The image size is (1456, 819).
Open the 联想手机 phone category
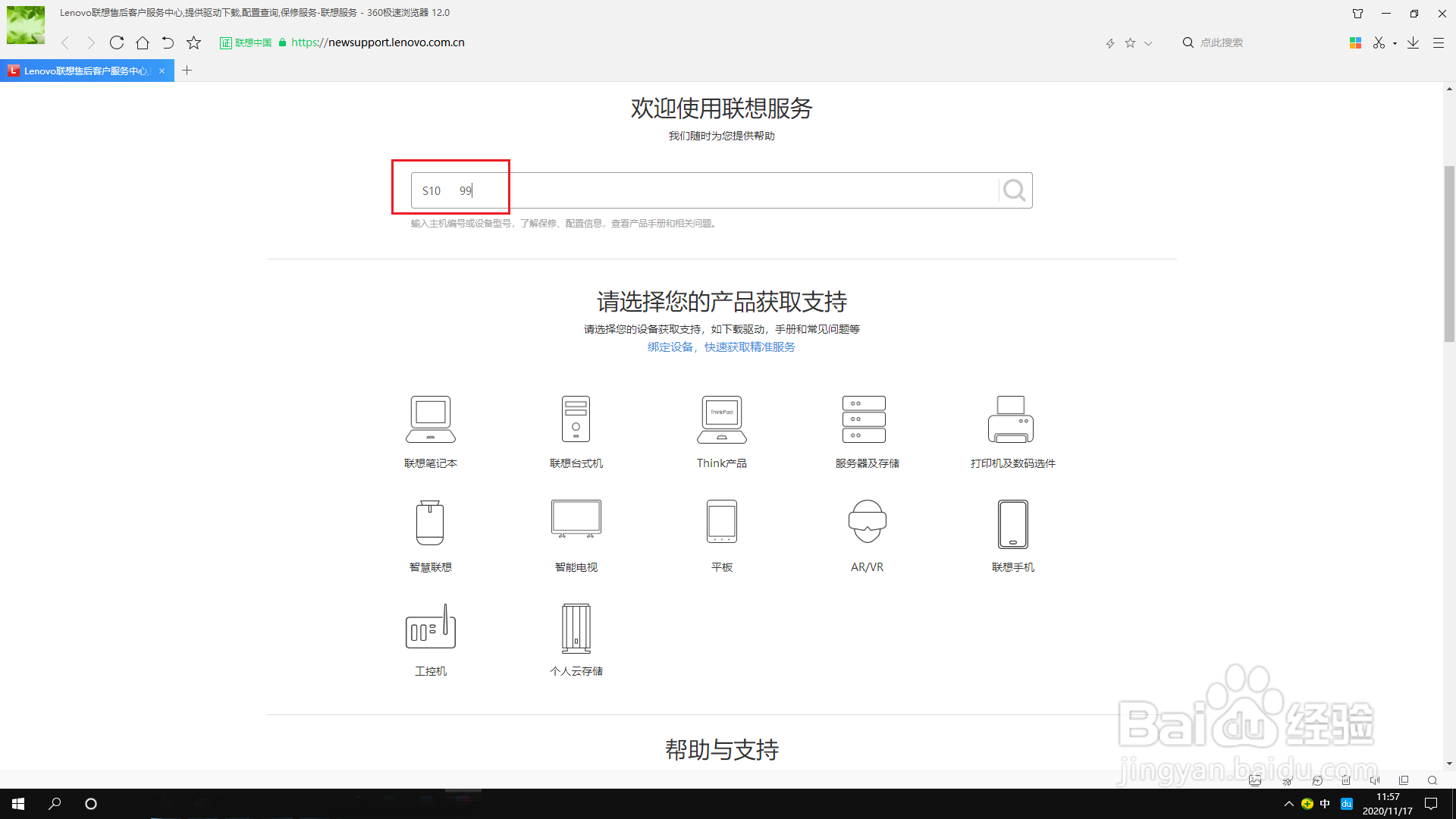tap(1012, 523)
